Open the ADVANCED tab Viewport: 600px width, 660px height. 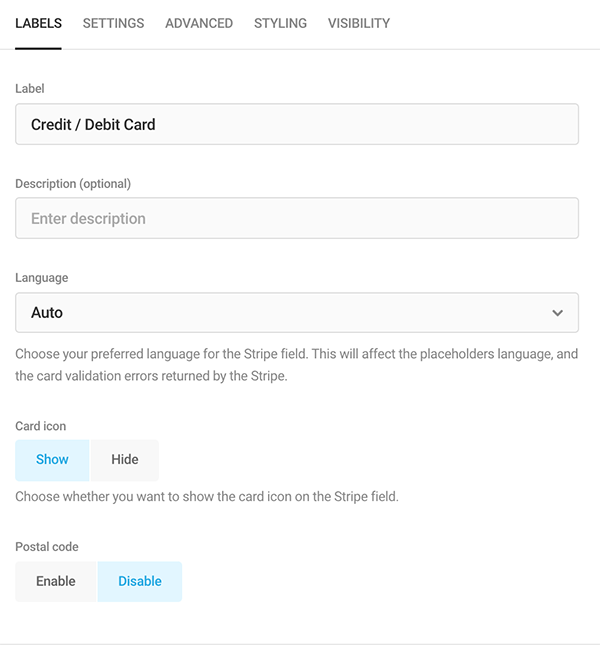[x=199, y=23]
